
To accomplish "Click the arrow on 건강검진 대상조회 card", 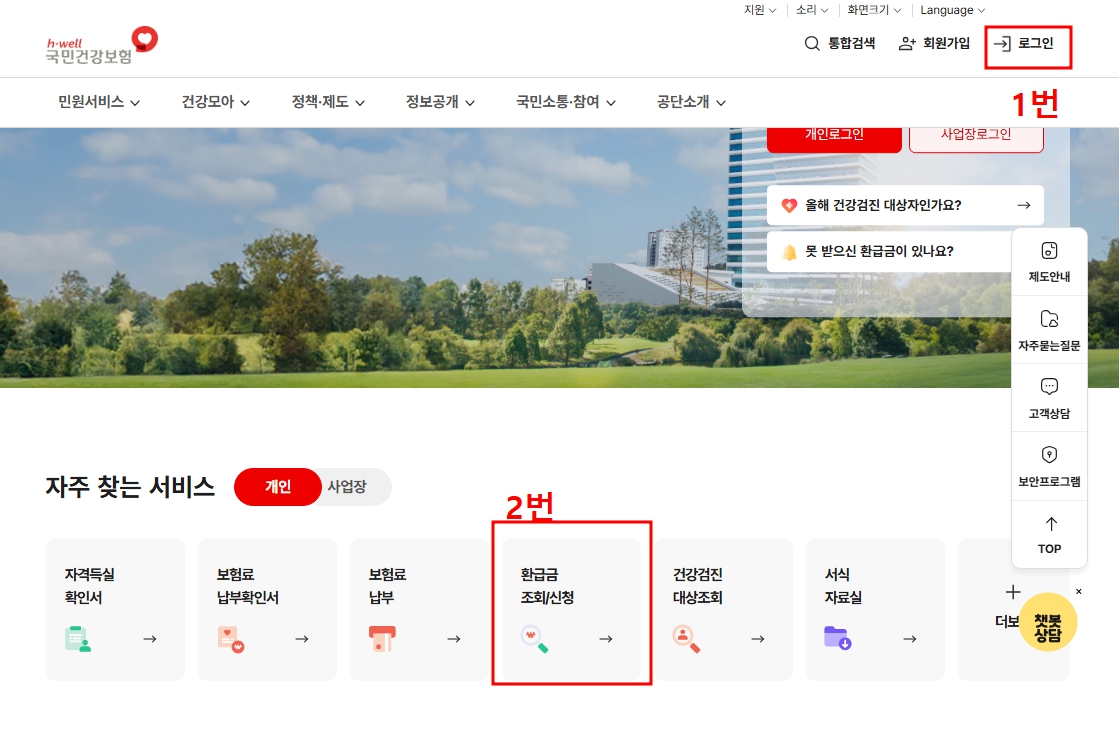I will (x=758, y=639).
